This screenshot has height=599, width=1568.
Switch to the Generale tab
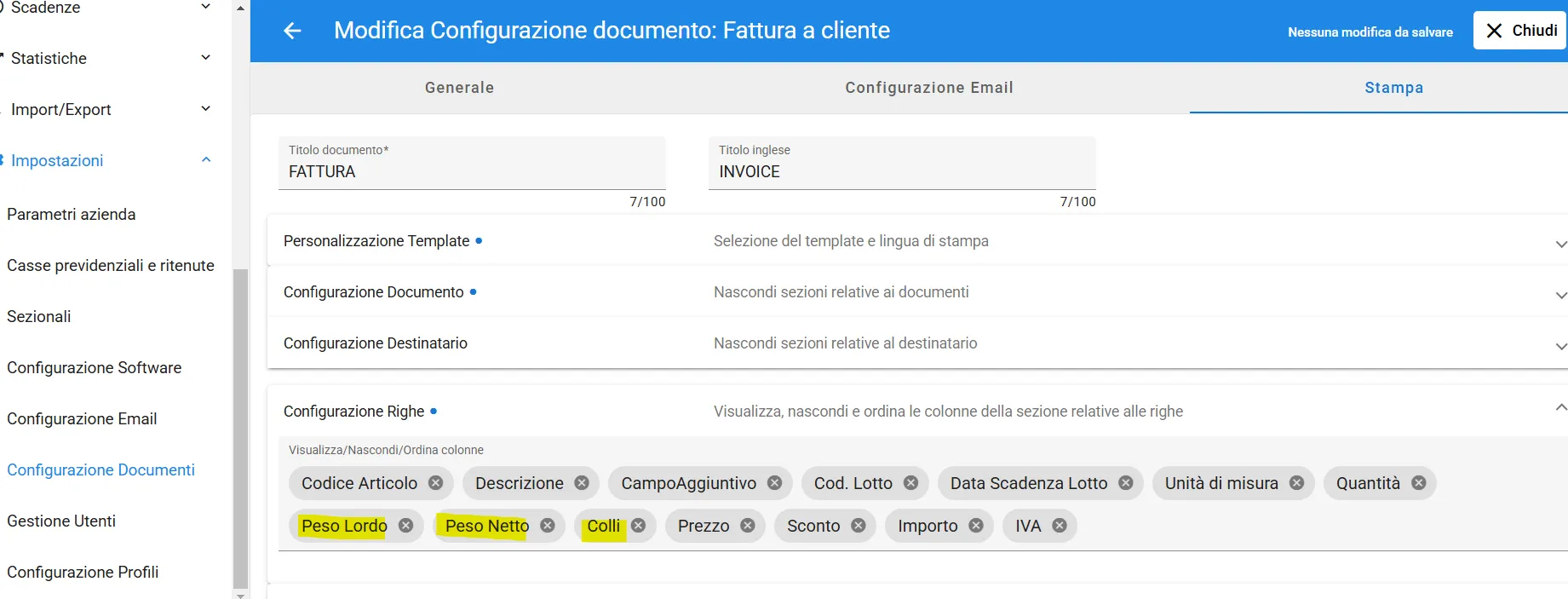click(x=459, y=88)
